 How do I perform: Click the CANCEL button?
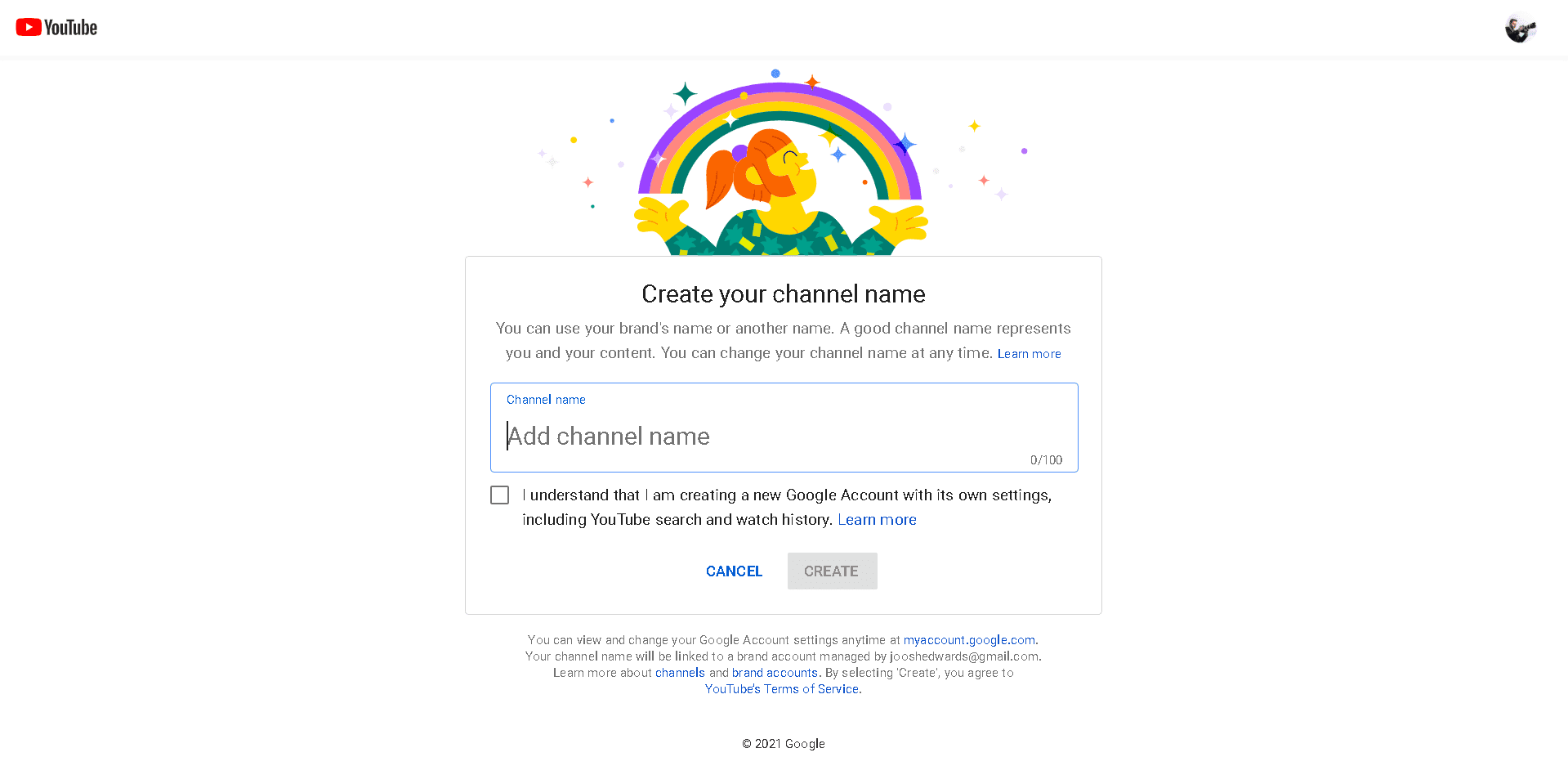pyautogui.click(x=733, y=571)
